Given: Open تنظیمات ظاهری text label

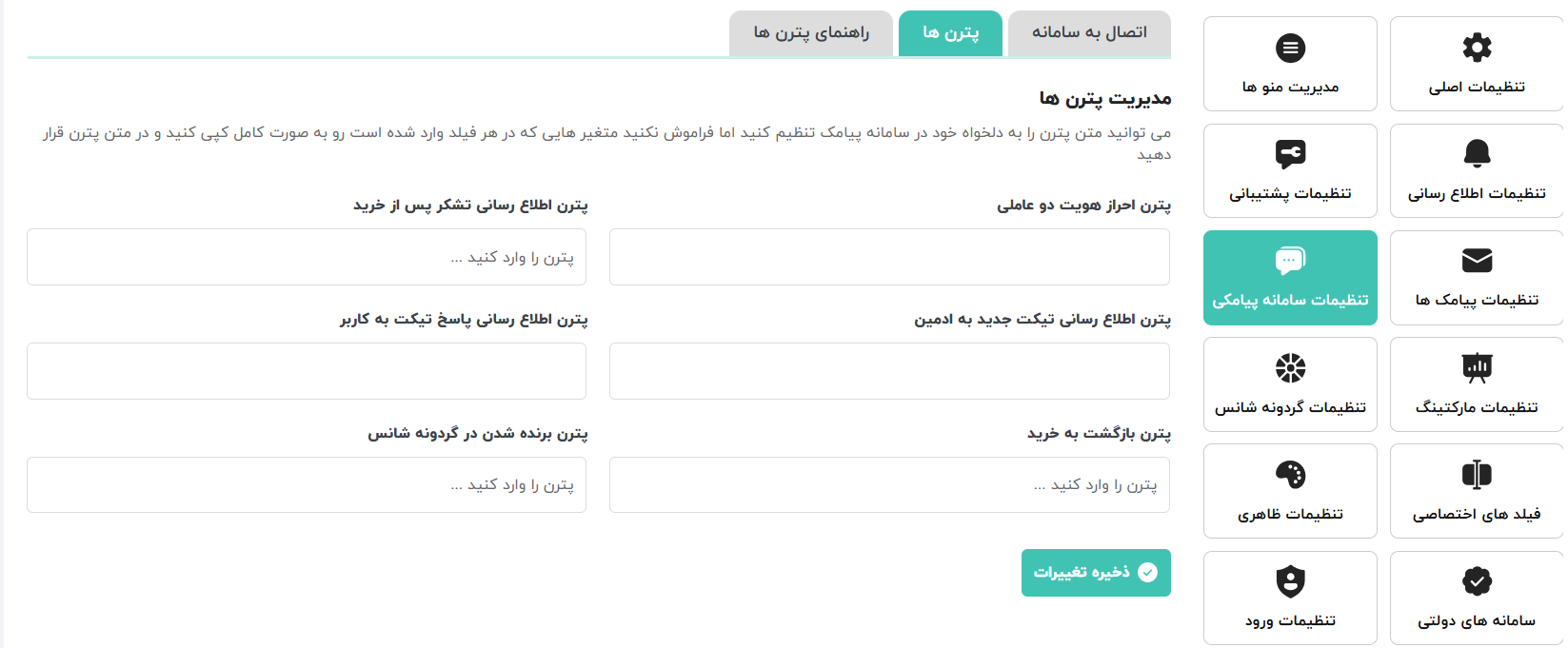Looking at the screenshot, I should tap(1290, 514).
